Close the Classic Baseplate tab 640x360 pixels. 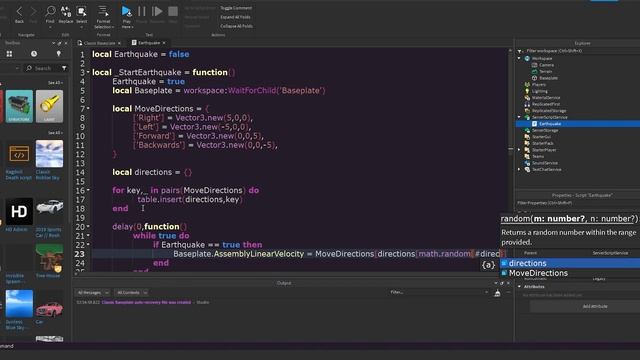tap(119, 43)
